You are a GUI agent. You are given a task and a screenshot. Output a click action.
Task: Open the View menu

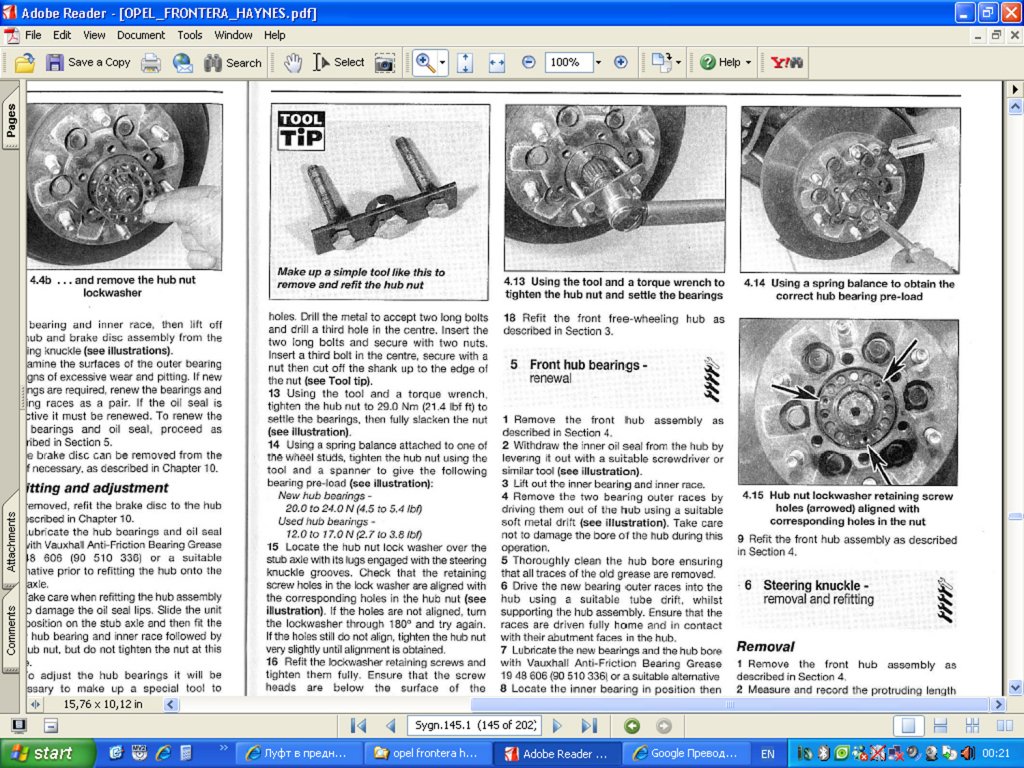(94, 35)
